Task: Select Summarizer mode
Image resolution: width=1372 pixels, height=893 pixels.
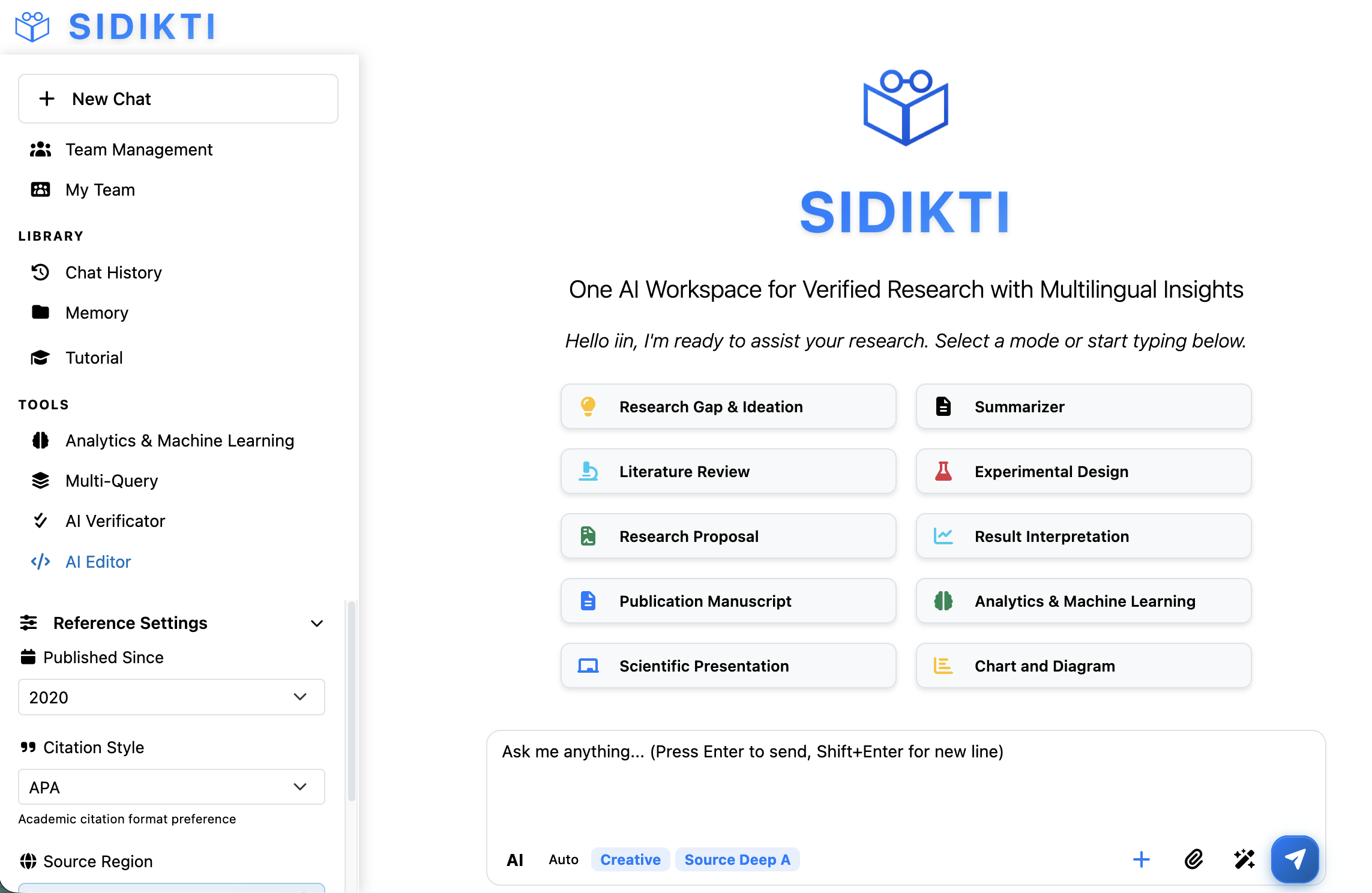Action: (x=1084, y=406)
